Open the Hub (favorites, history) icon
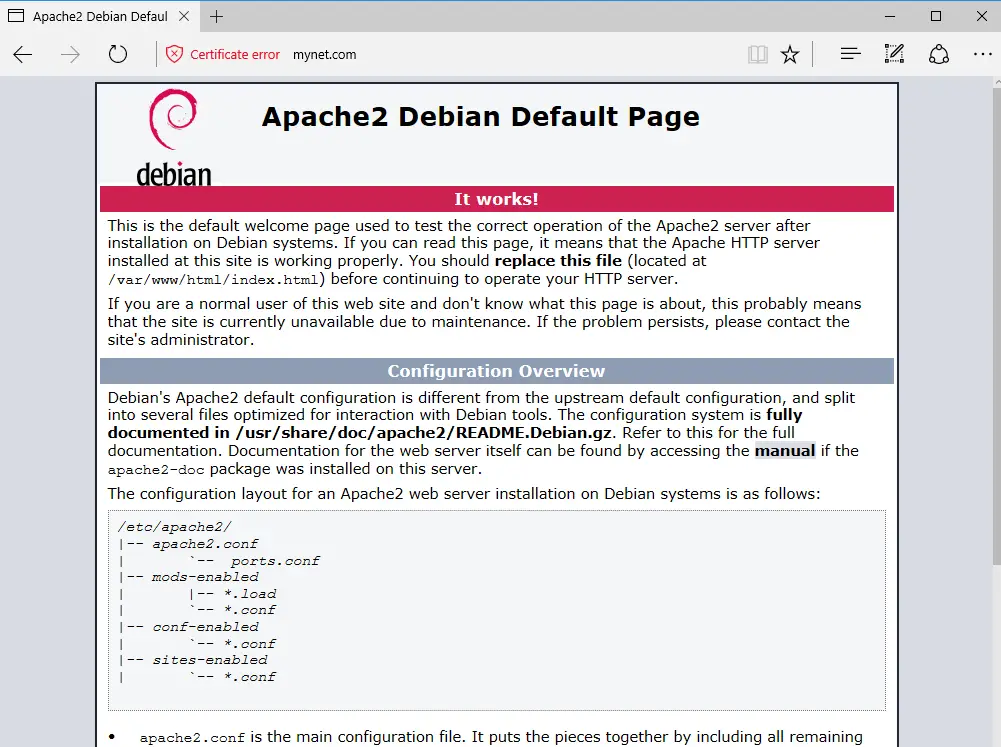 850,54
